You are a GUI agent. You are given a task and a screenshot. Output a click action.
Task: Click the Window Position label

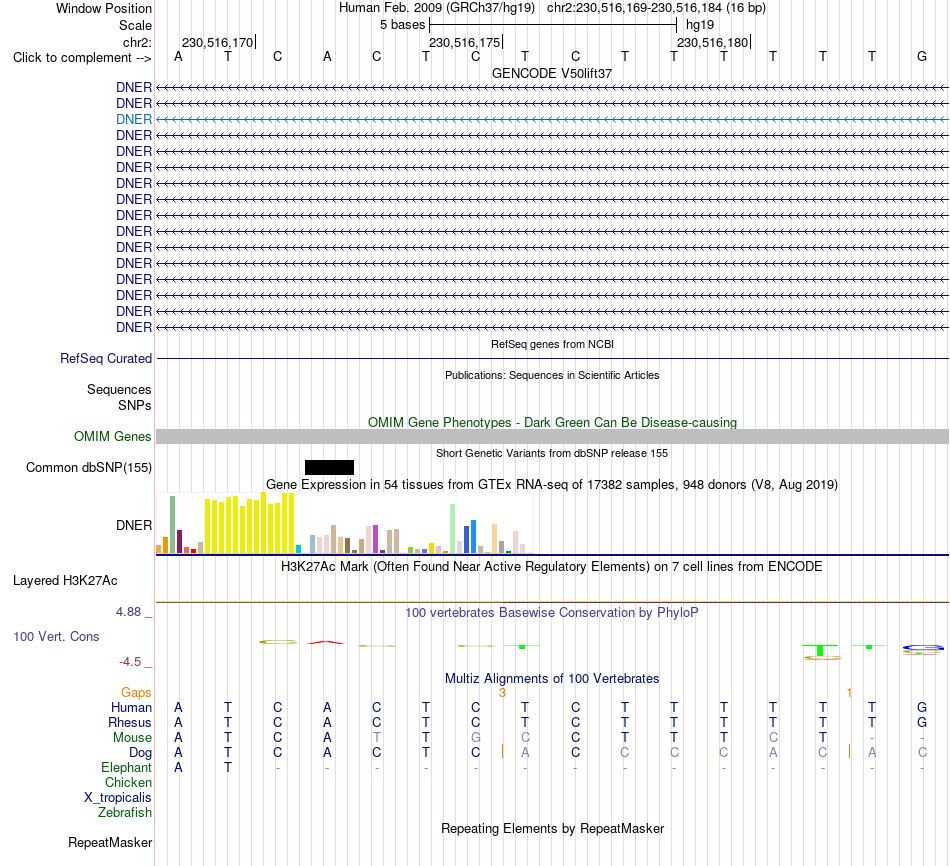pyautogui.click(x=104, y=8)
